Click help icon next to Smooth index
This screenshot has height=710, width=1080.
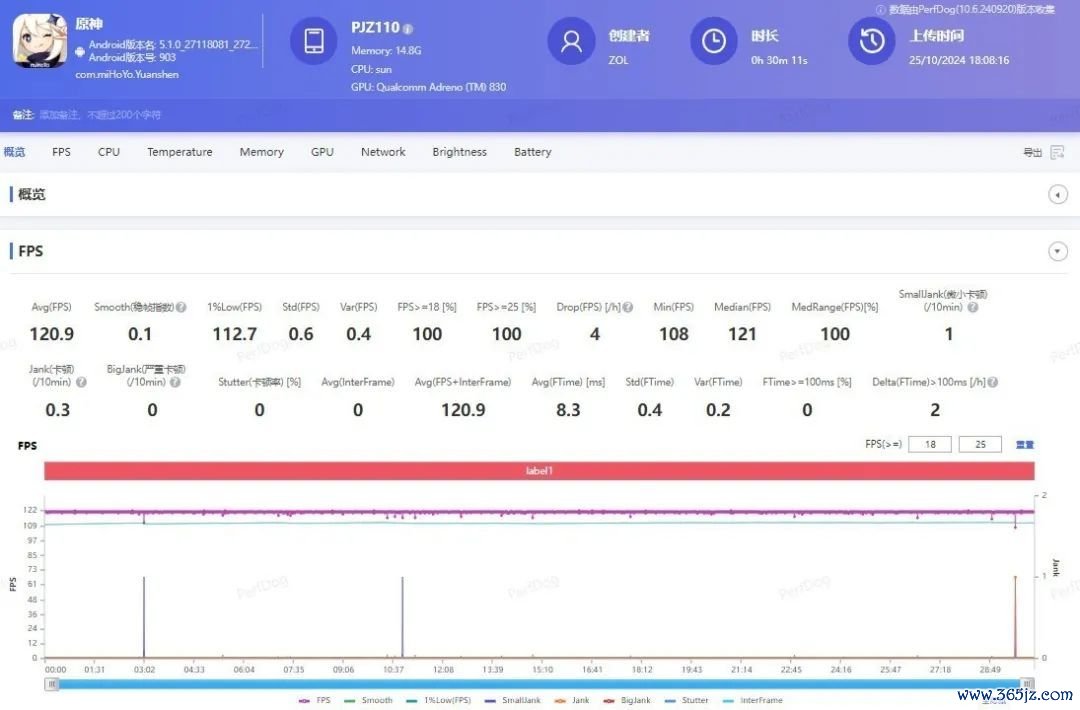181,307
